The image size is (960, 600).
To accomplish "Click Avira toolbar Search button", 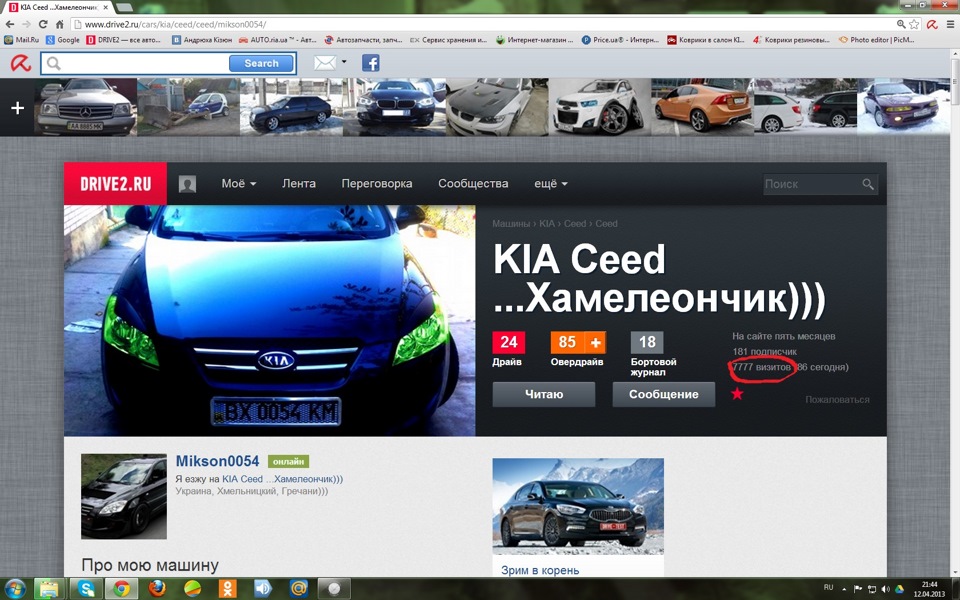I will pyautogui.click(x=261, y=63).
